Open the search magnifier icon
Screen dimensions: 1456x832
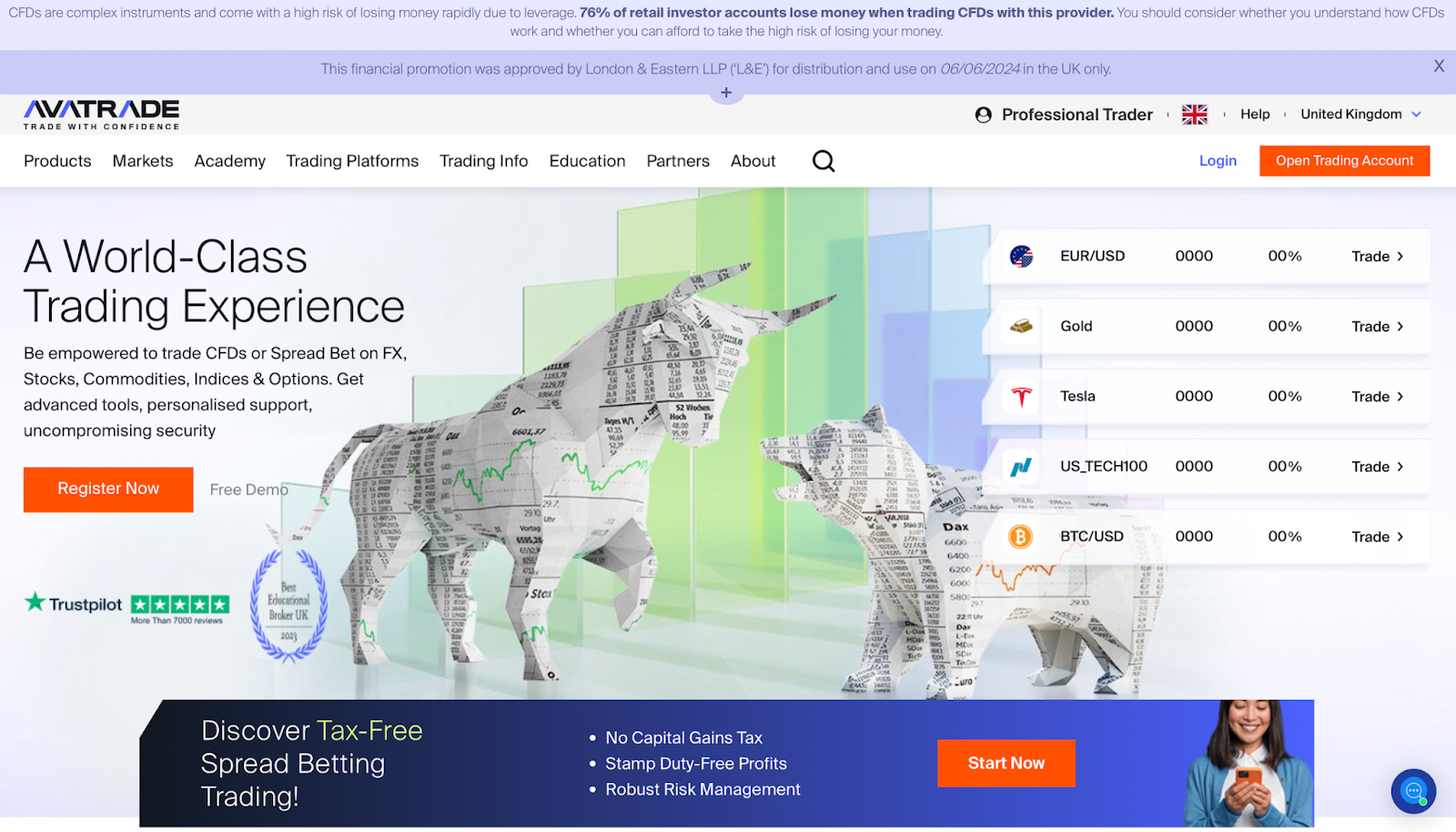824,161
